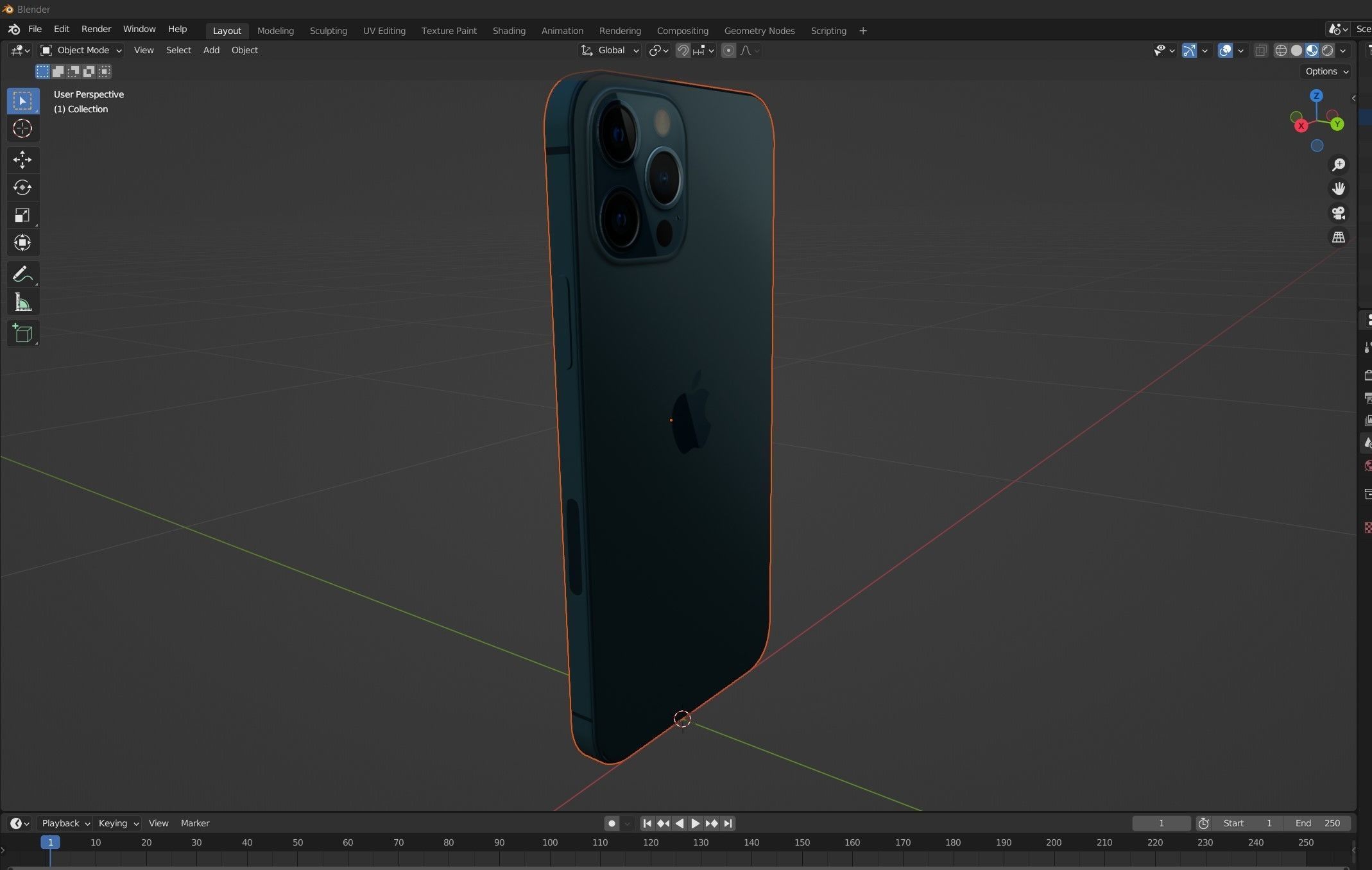1372x870 pixels.
Task: Select the Select Box tool
Action: [x=22, y=101]
